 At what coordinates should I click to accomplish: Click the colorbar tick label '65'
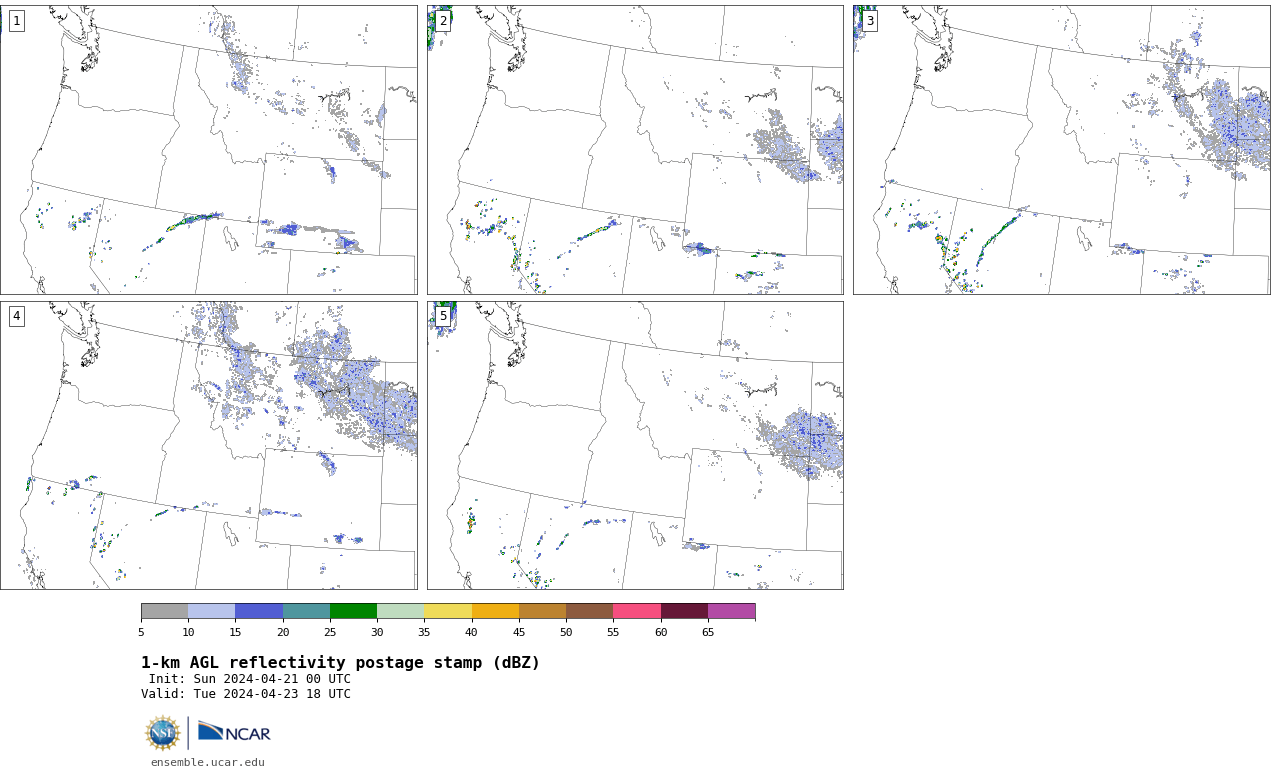tap(708, 632)
